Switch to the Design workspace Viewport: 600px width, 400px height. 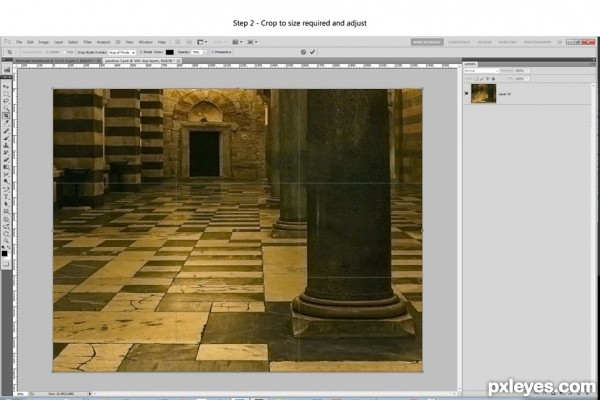(x=484, y=42)
